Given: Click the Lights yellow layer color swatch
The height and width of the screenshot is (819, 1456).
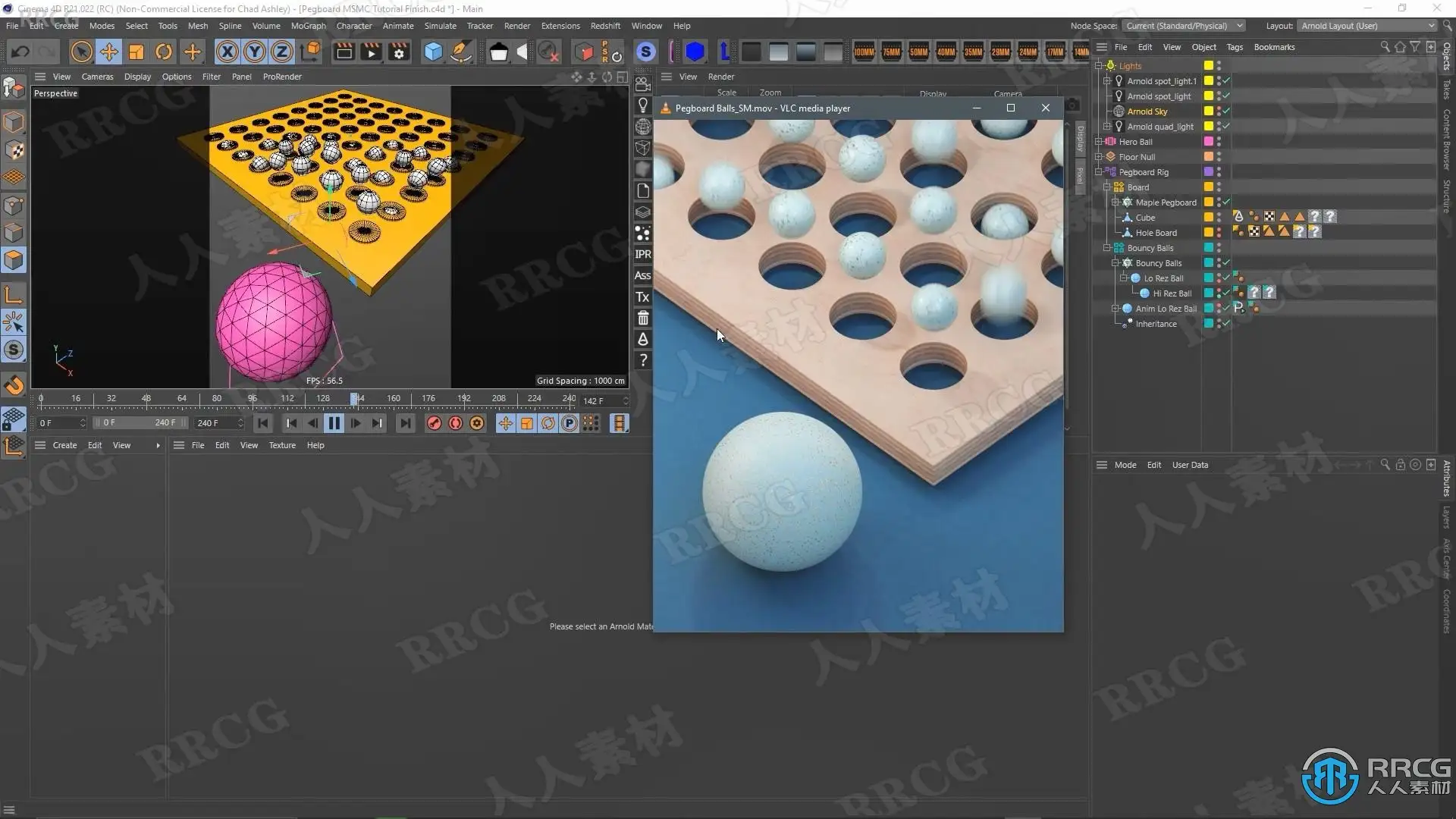Looking at the screenshot, I should tap(1209, 66).
